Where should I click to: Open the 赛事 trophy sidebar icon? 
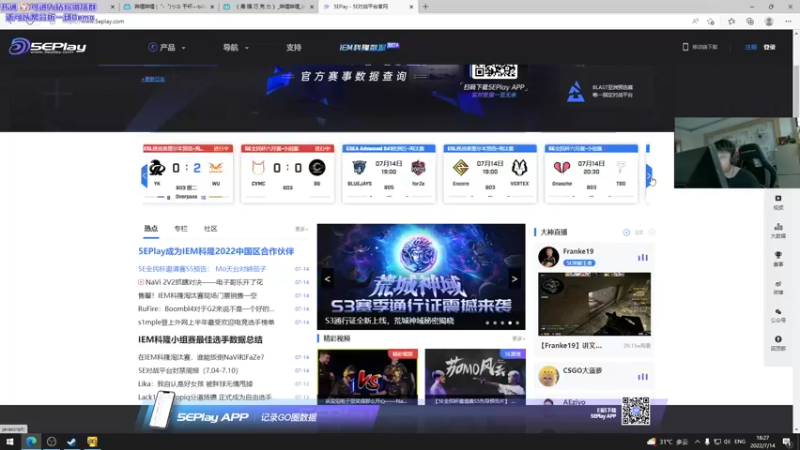(778, 259)
